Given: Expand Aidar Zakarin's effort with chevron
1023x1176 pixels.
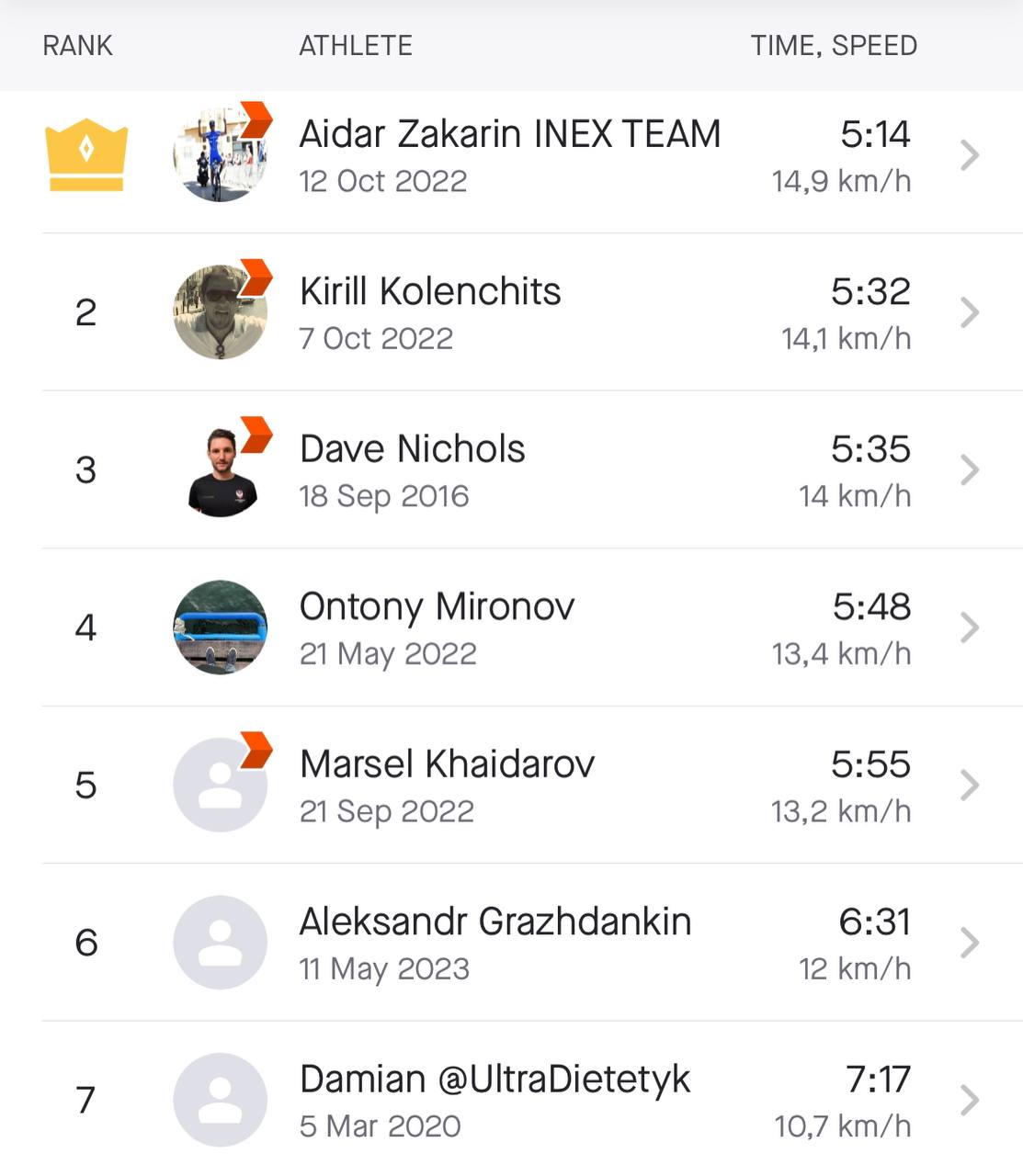Looking at the screenshot, I should point(970,155).
